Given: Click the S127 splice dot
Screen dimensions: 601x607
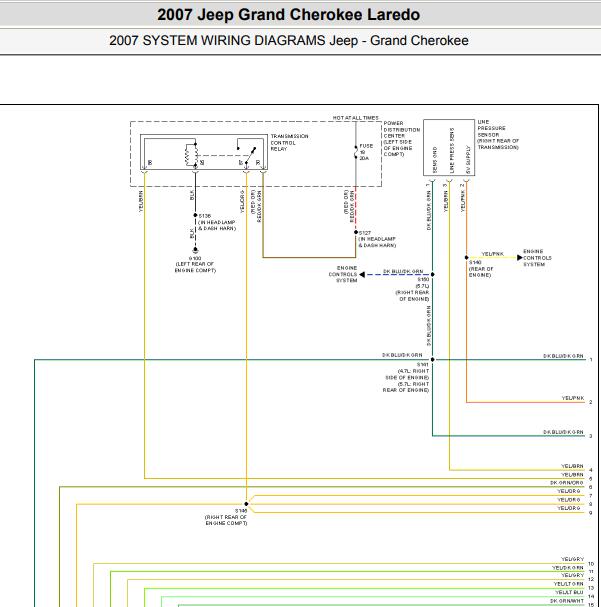Looking at the screenshot, I should [356, 232].
